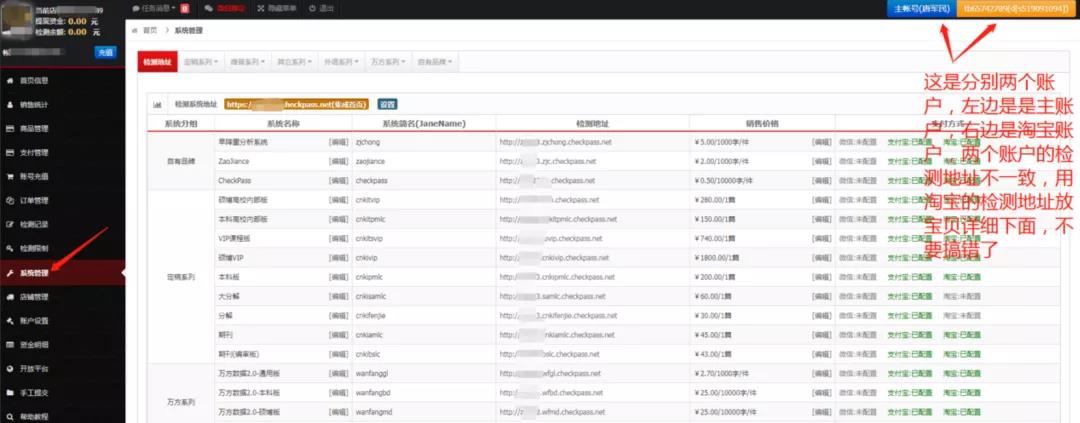Open 销售统计 in the sidebar
Screen dimensions: 1080x423
tap(62, 105)
